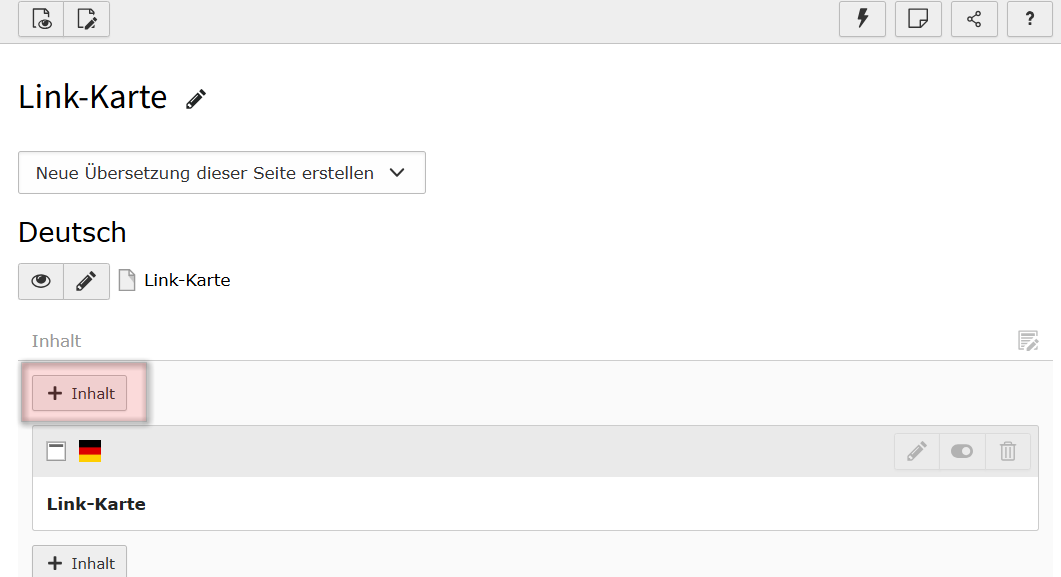The width and height of the screenshot is (1061, 577).
Task: Click the edit column icon at the right of the Inhalt header
Action: tap(1028, 341)
